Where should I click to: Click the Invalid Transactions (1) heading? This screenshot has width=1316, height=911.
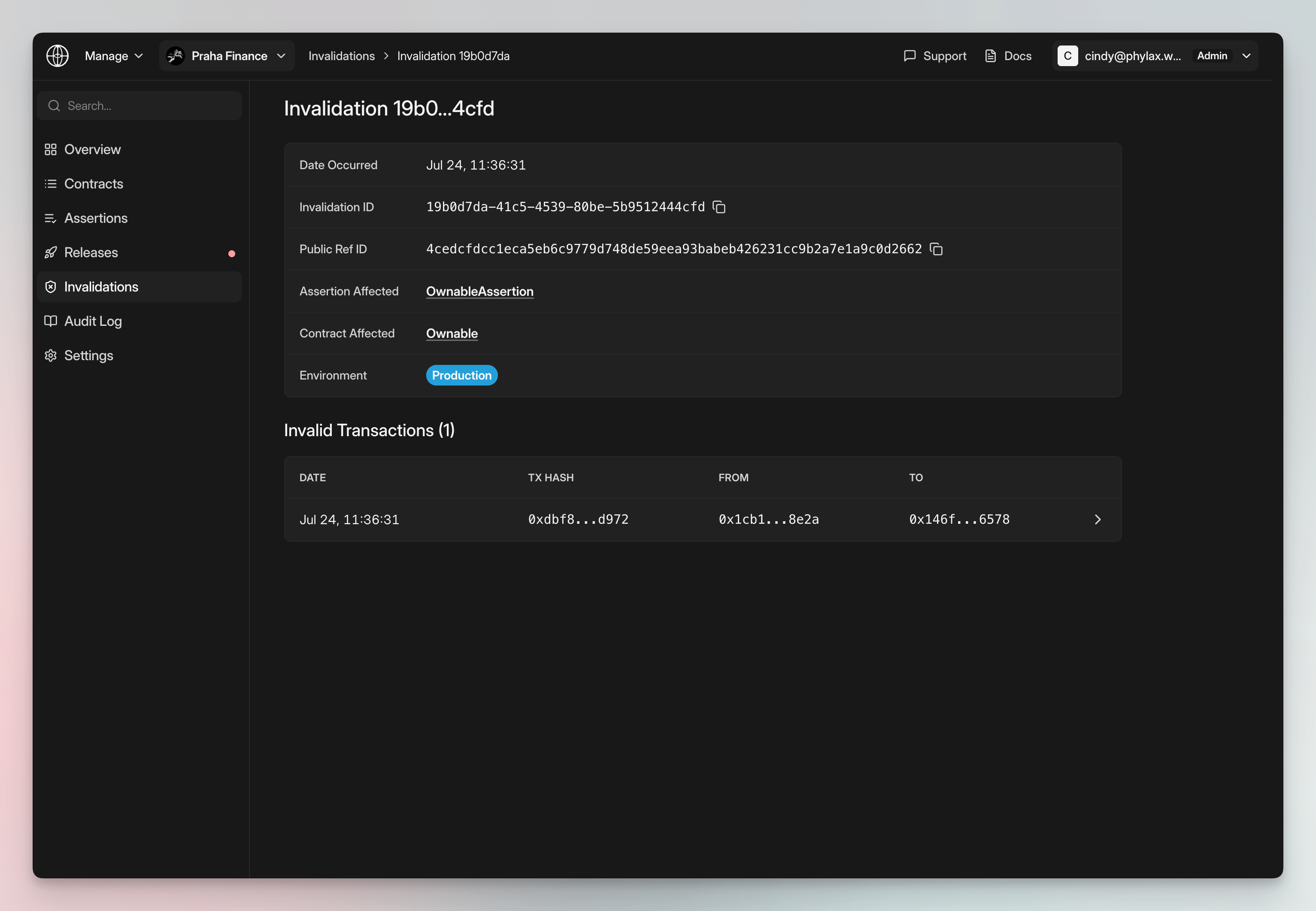tap(369, 430)
